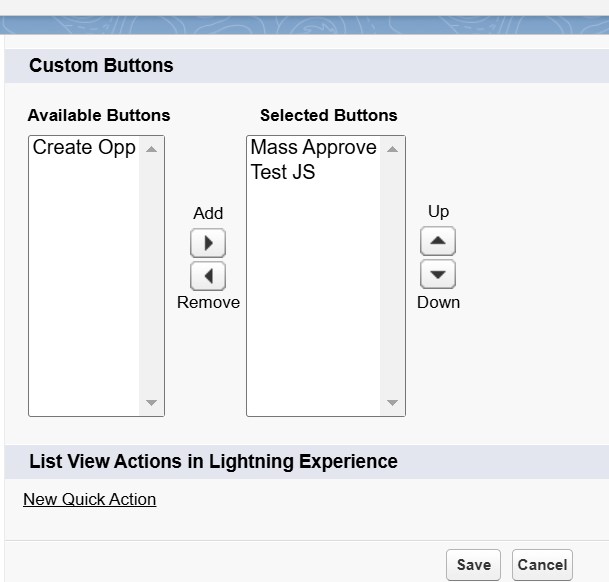Save the custom button layout
The height and width of the screenshot is (582, 609).
(x=473, y=565)
